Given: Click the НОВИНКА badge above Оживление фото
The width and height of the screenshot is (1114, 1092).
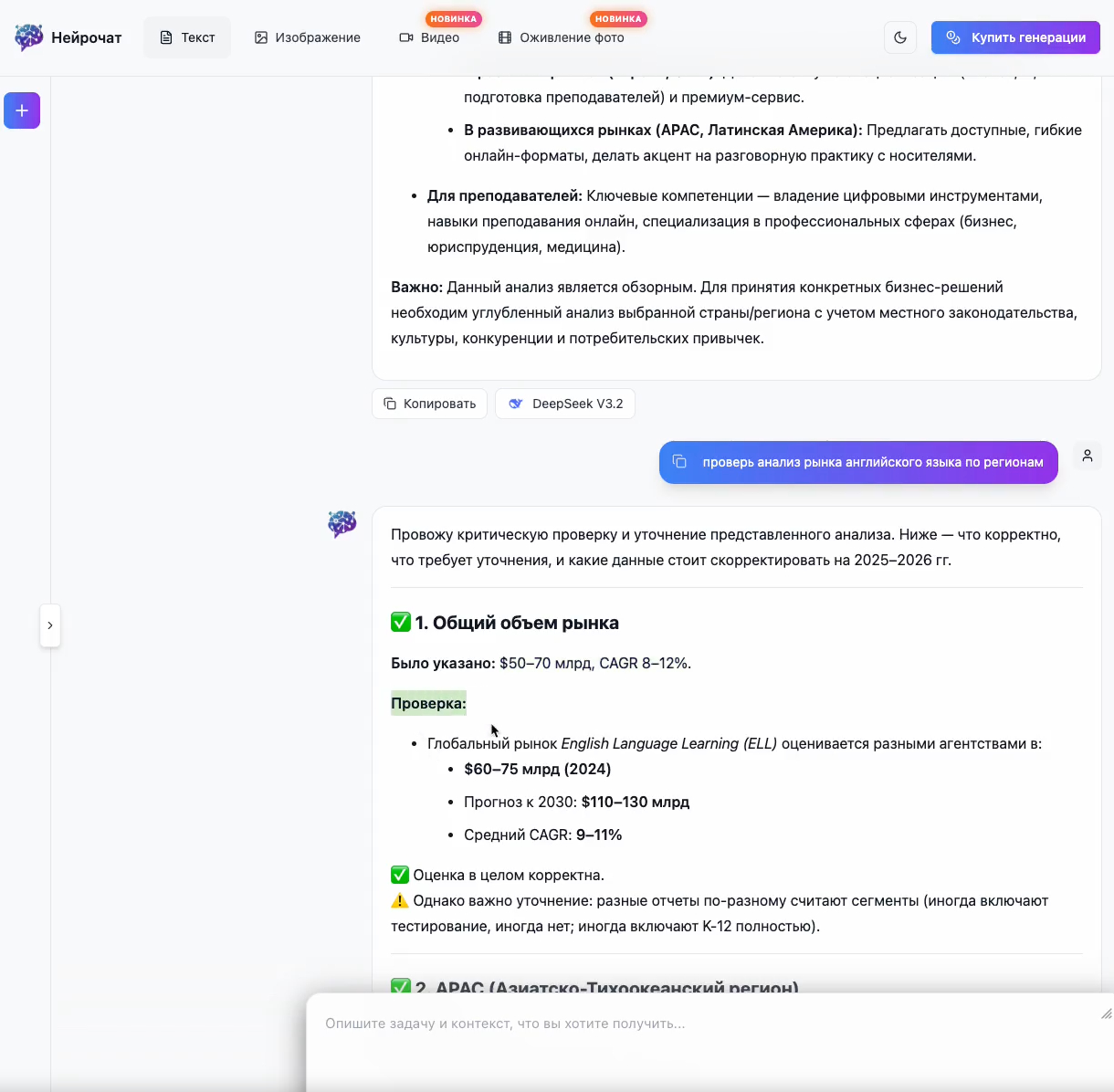Looking at the screenshot, I should 618,18.
